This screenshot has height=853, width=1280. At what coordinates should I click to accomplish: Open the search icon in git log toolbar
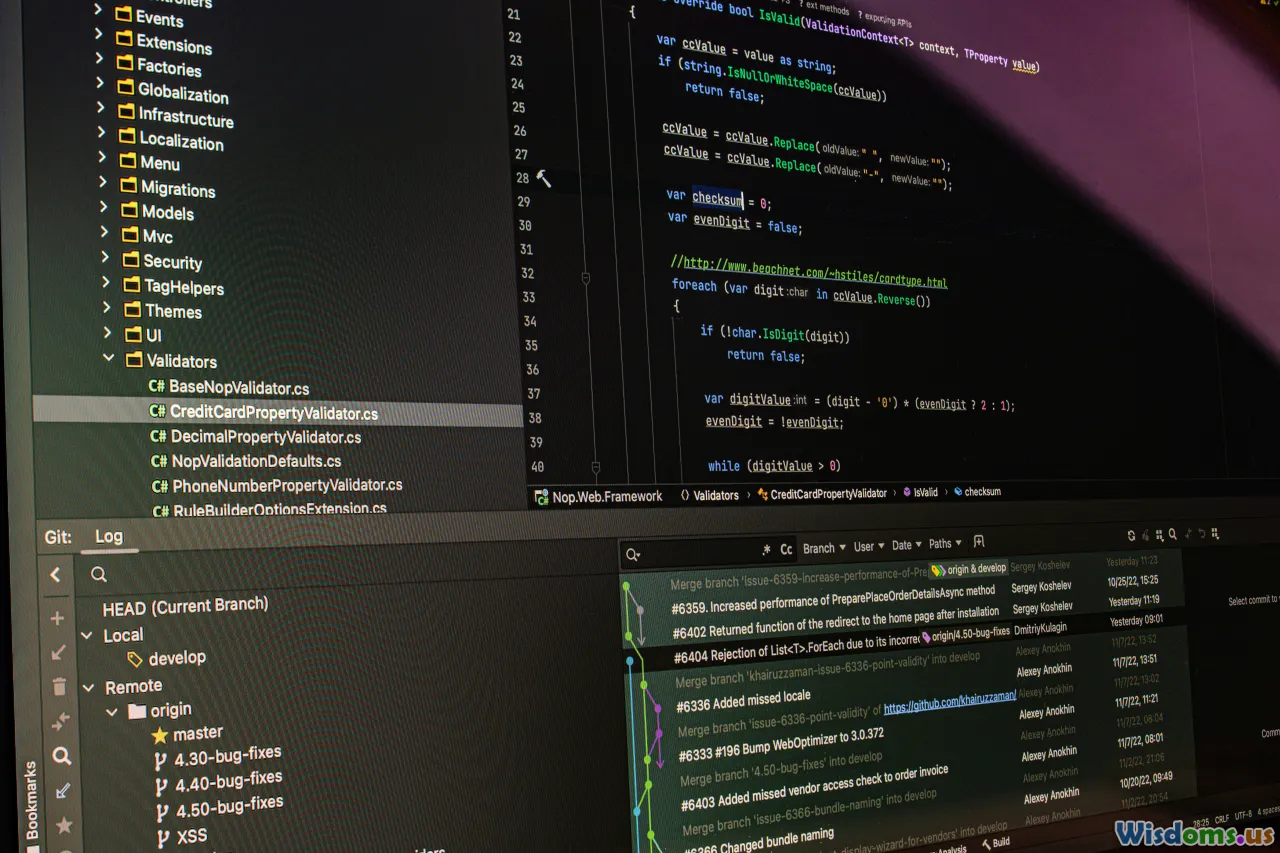[x=1173, y=536]
